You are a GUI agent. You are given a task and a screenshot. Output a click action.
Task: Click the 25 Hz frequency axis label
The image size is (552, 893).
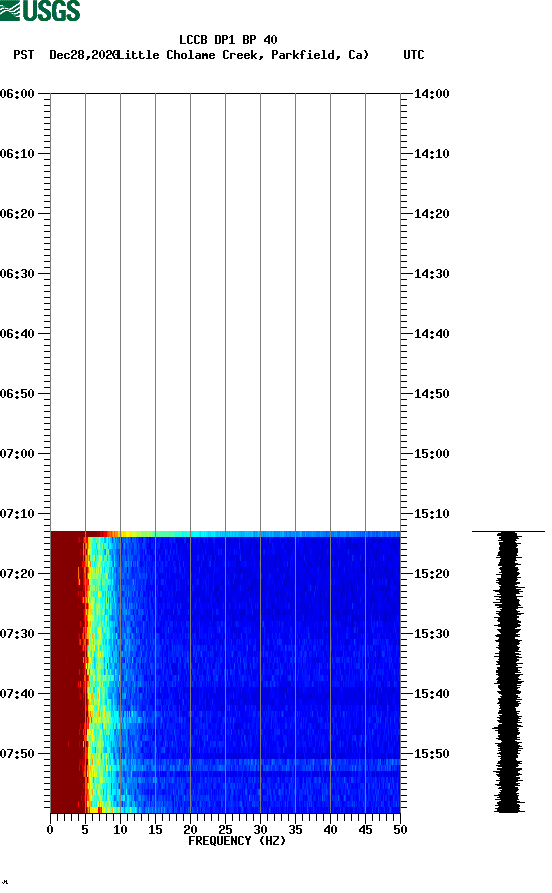[x=225, y=830]
